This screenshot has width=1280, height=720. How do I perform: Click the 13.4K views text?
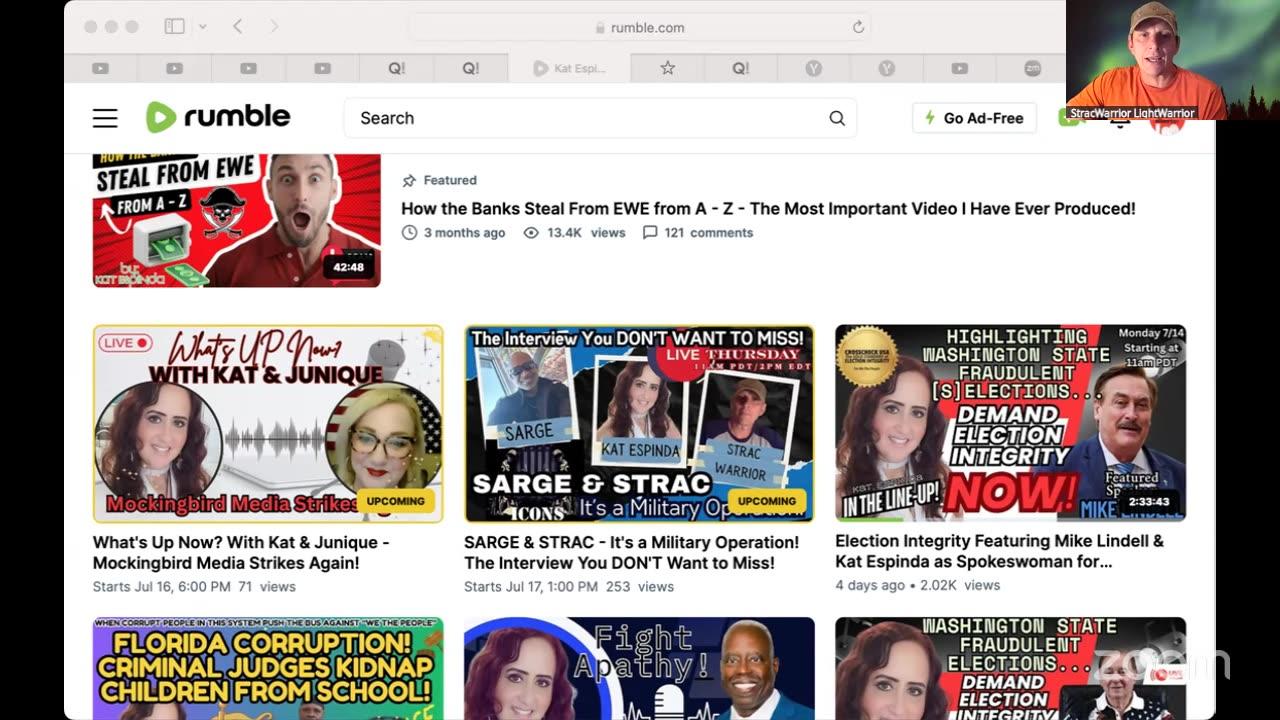(x=586, y=233)
